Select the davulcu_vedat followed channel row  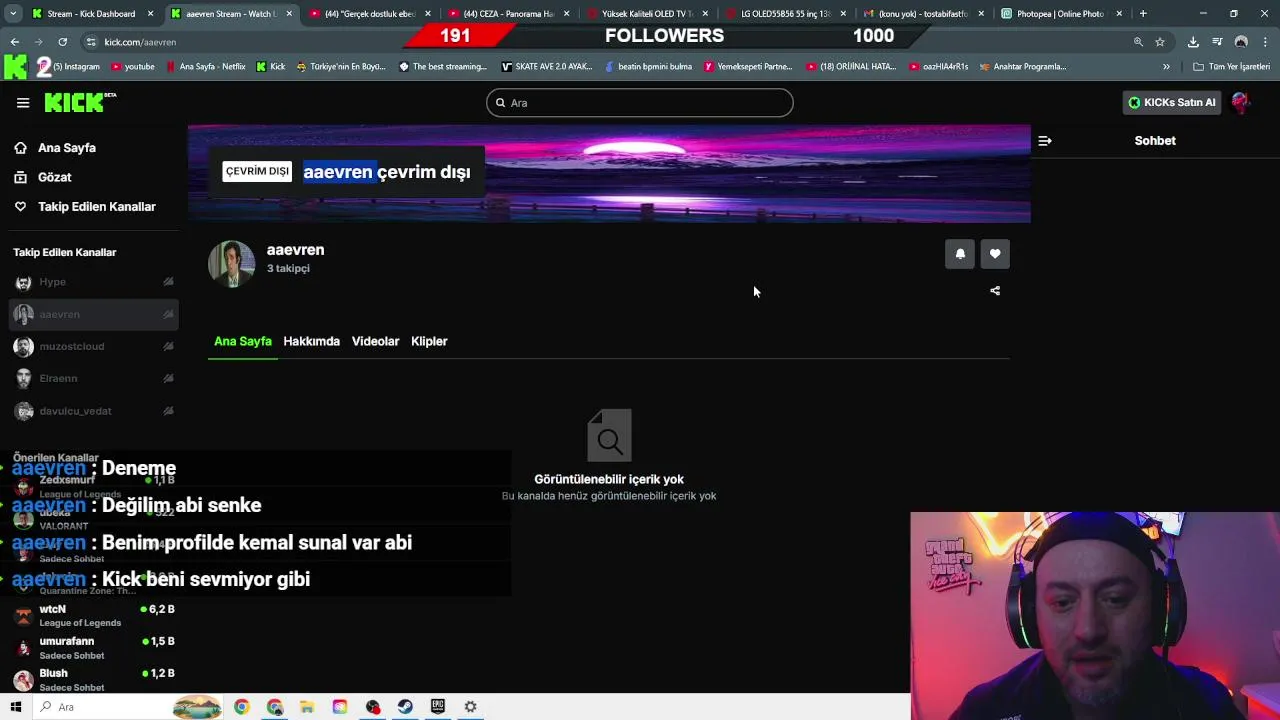coord(93,411)
